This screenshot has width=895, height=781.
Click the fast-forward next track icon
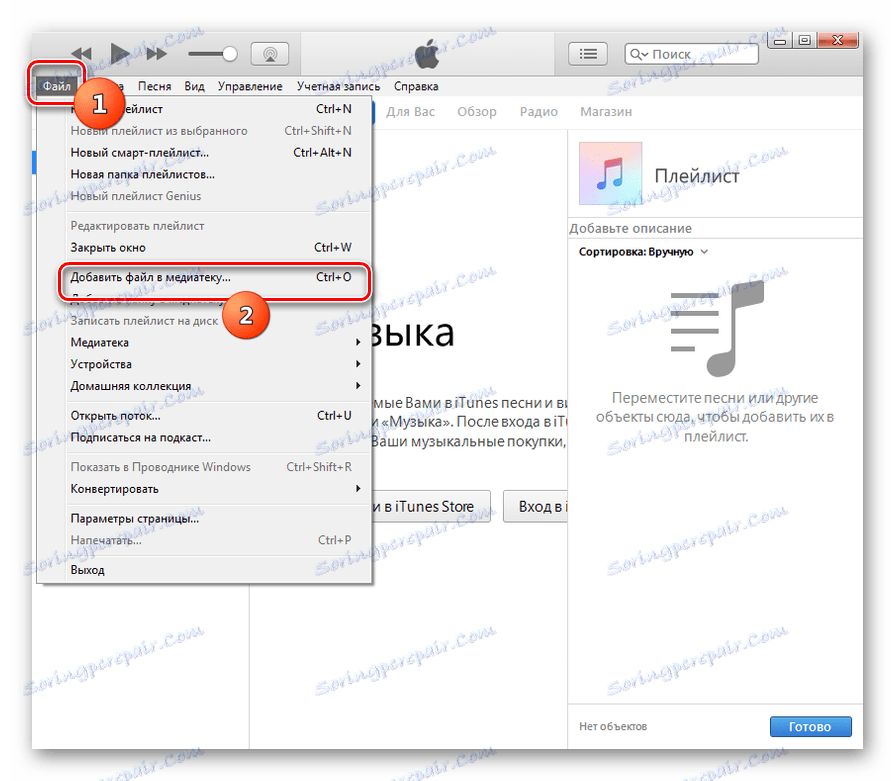click(x=156, y=54)
